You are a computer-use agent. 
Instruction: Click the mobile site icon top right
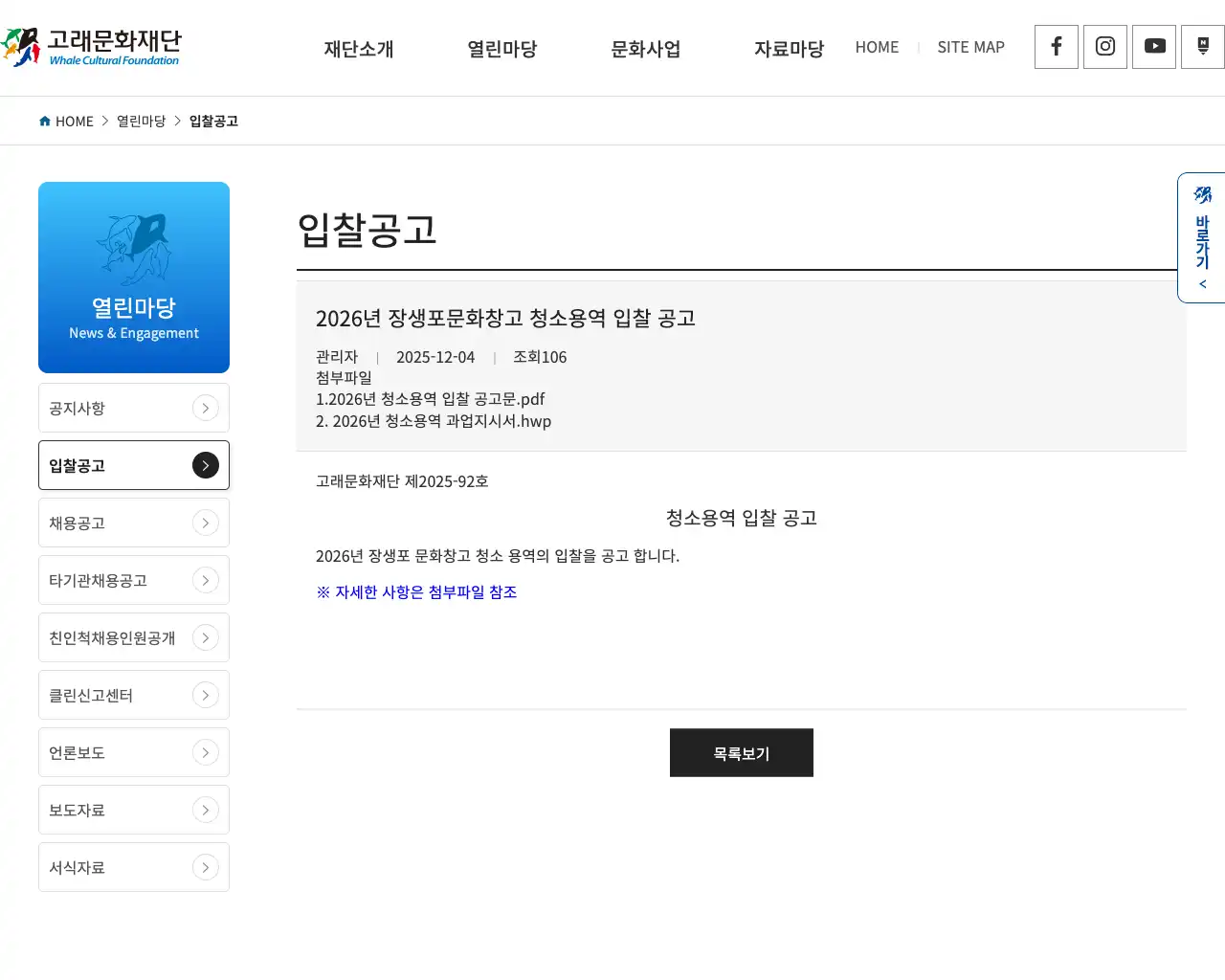click(x=1202, y=46)
